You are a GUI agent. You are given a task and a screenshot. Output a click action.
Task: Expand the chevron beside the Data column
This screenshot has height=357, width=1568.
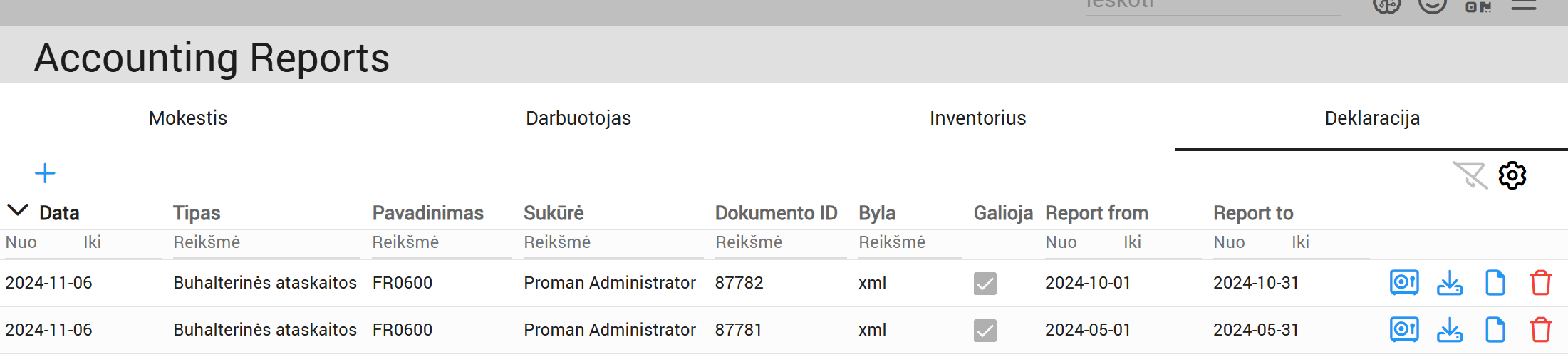(17, 211)
